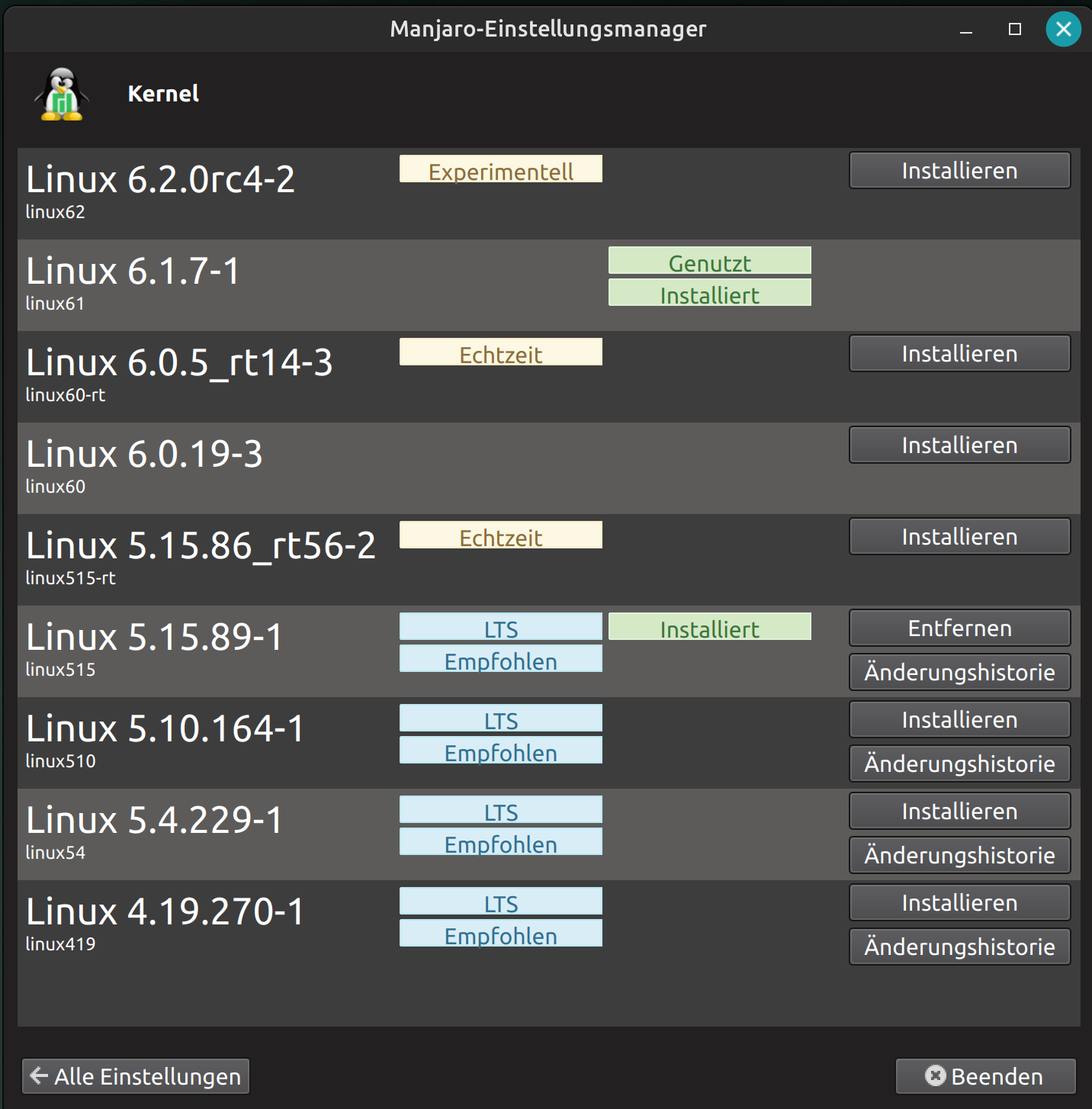
Task: Click the Experimentell badge on Linux 6.2.0rc4-2
Action: pos(500,169)
